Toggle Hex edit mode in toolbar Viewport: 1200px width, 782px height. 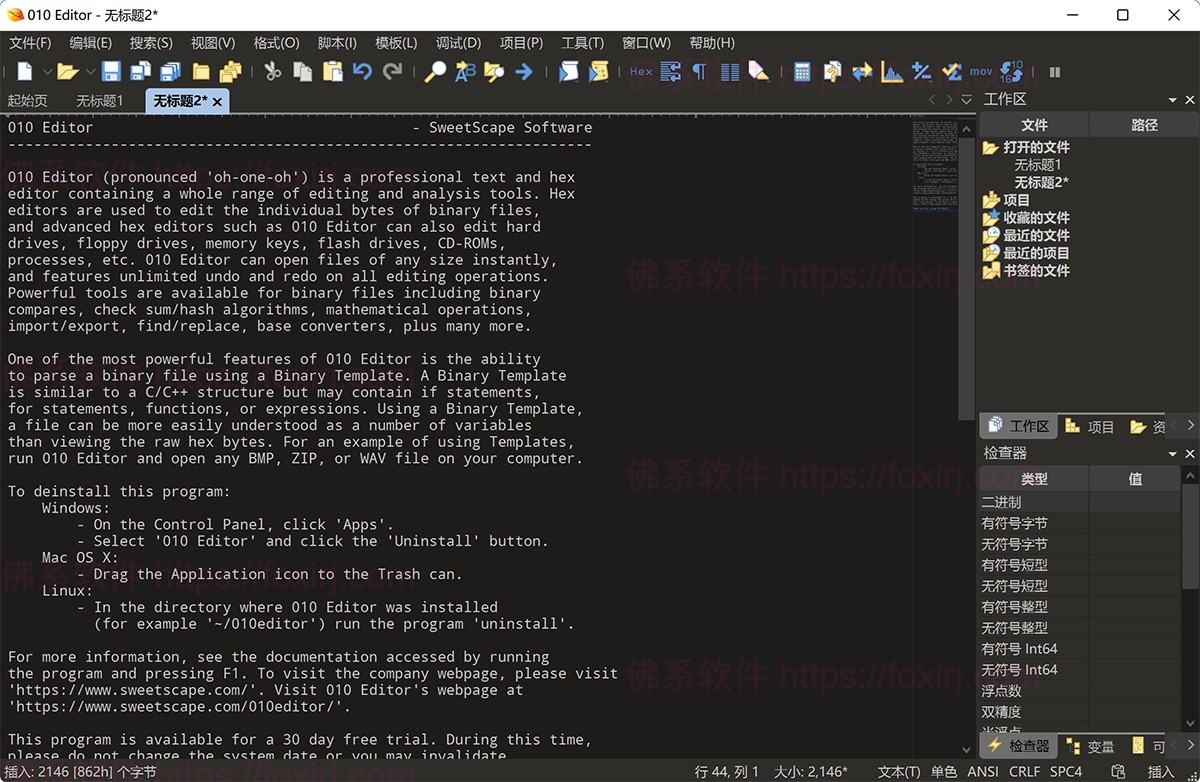pos(641,72)
